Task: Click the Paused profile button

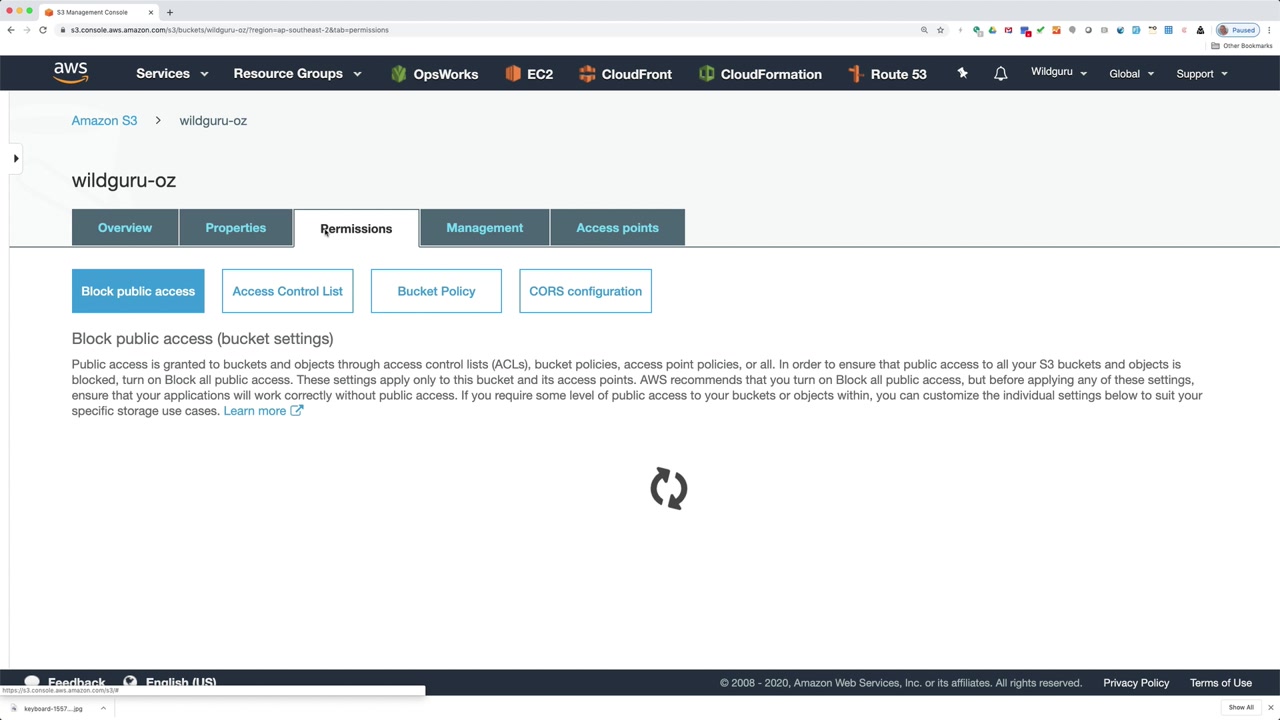Action: (x=1237, y=30)
